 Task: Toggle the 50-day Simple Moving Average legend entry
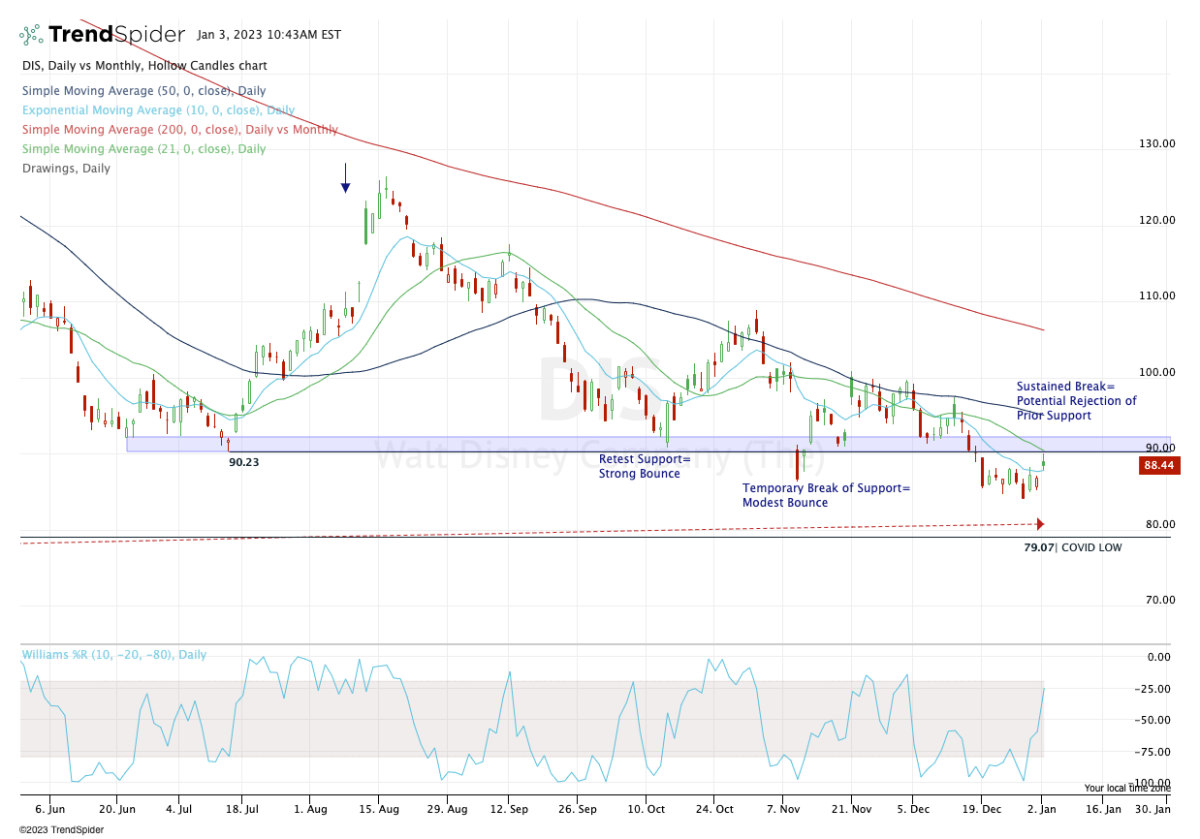pyautogui.click(x=143, y=91)
